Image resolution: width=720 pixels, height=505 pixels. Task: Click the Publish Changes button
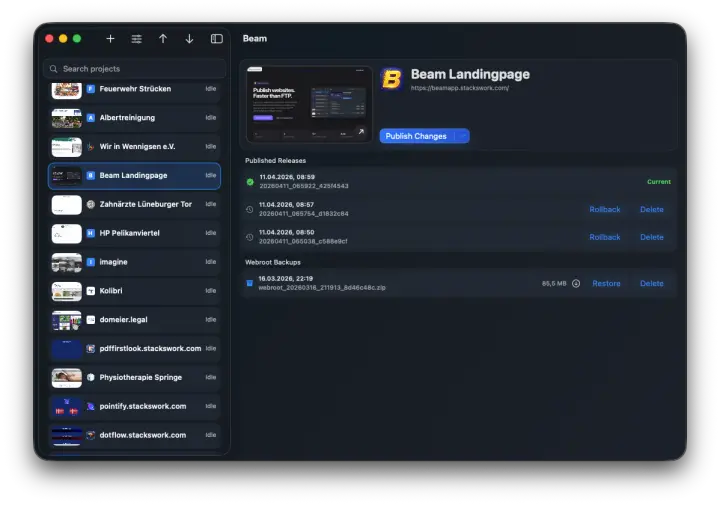pos(416,136)
